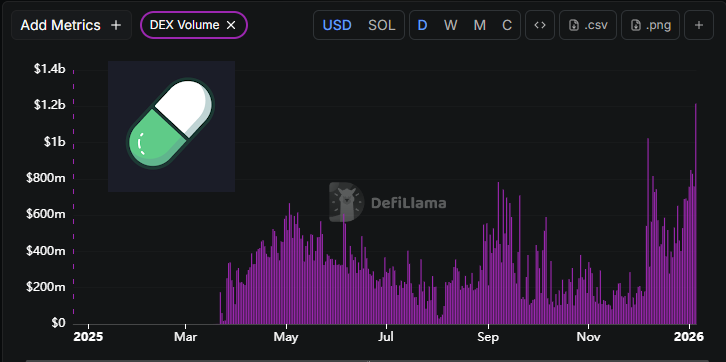Click the $800m axis label
The width and height of the screenshot is (726, 362).
coord(46,178)
